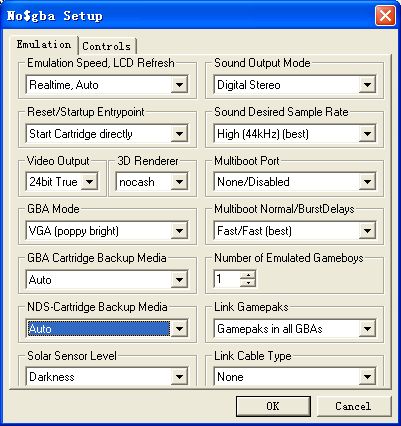Viewport: 401px width, 426px height.
Task: Expand the Solar Sensor Level dropdown
Action: pyautogui.click(x=179, y=377)
